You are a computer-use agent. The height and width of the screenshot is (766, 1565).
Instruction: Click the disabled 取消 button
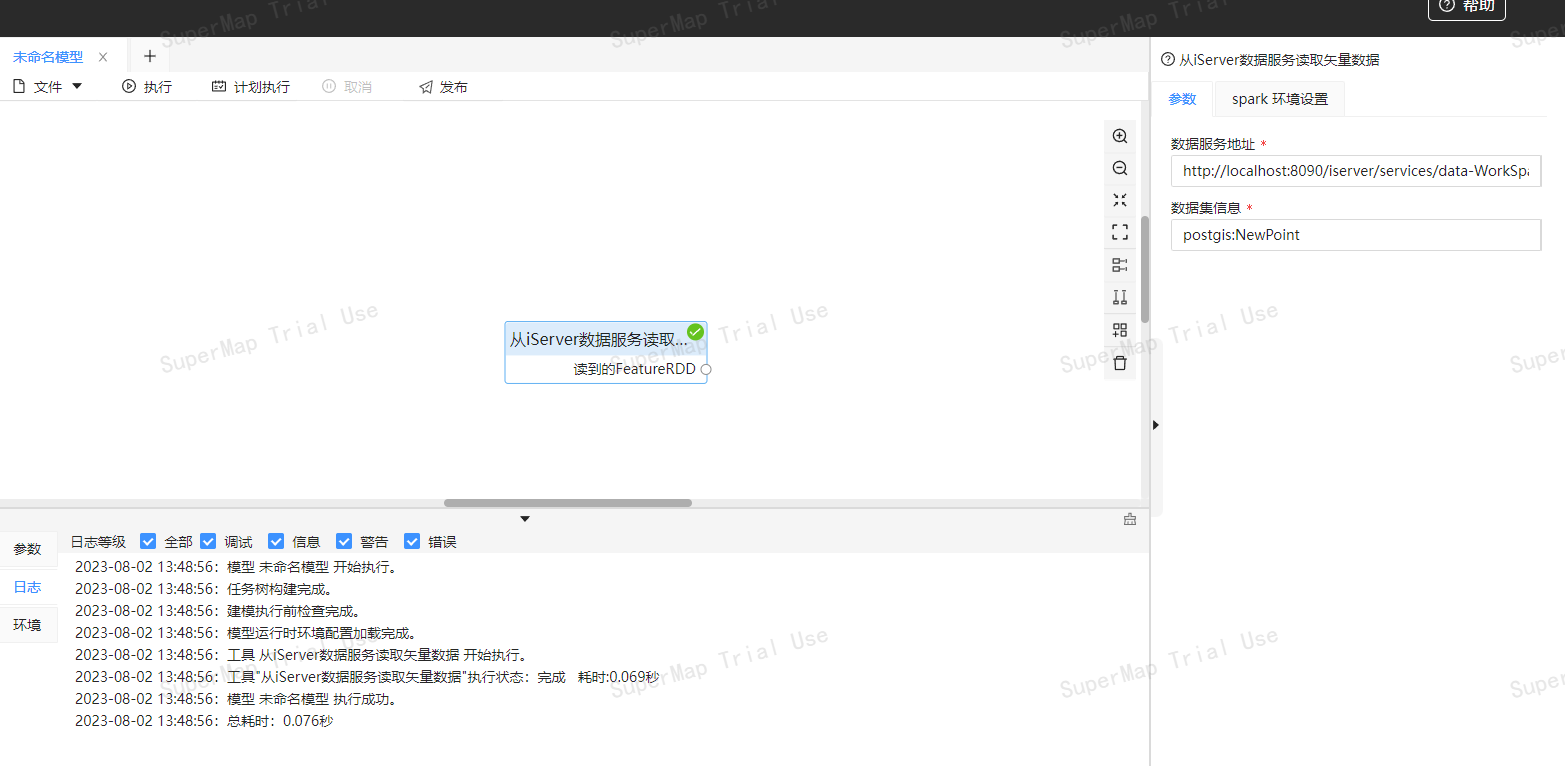point(347,87)
